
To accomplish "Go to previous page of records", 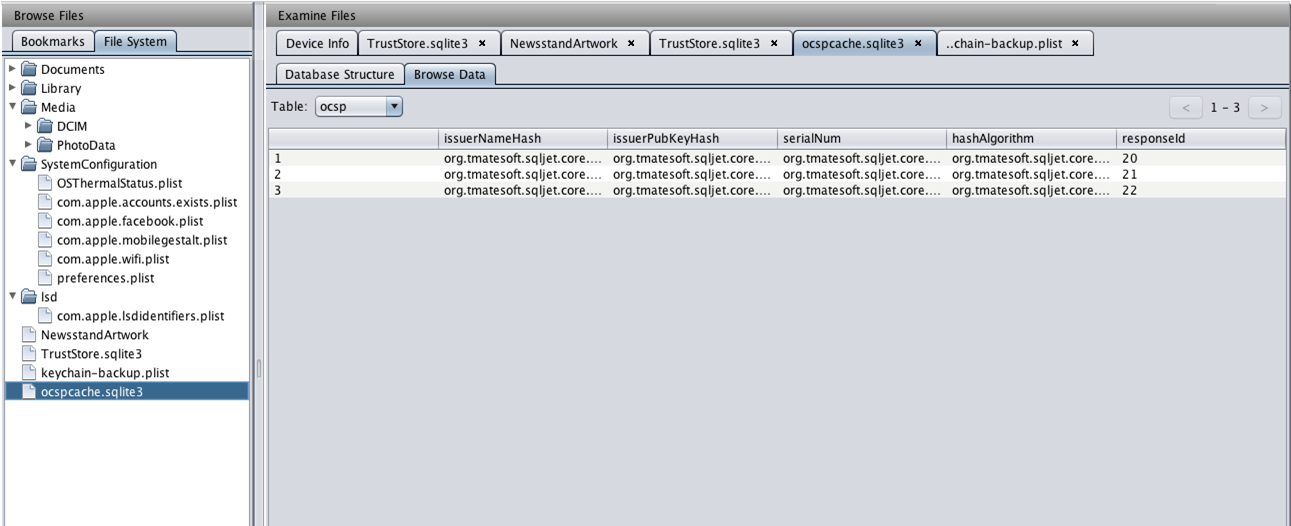I will (x=1186, y=107).
